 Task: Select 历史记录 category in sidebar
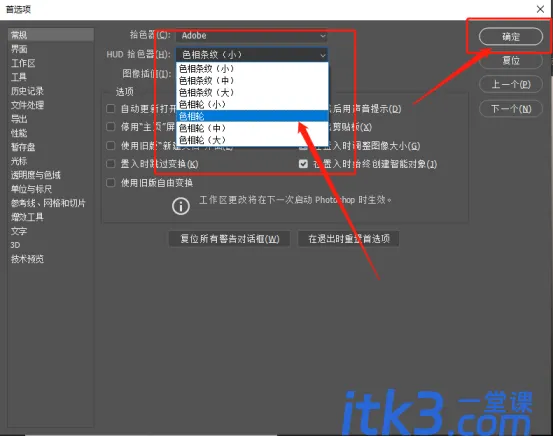tap(51, 91)
